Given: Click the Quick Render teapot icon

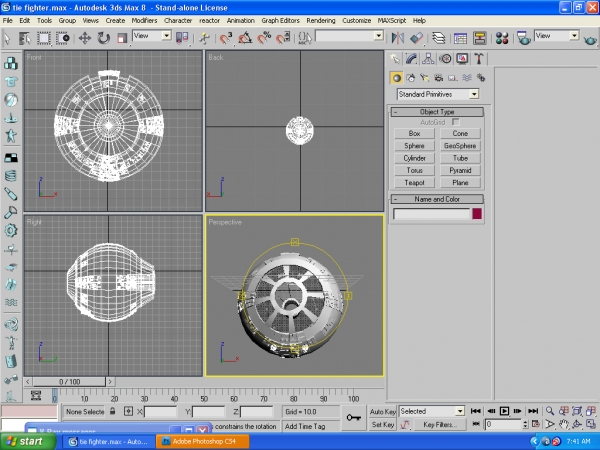Looking at the screenshot, I should 590,39.
